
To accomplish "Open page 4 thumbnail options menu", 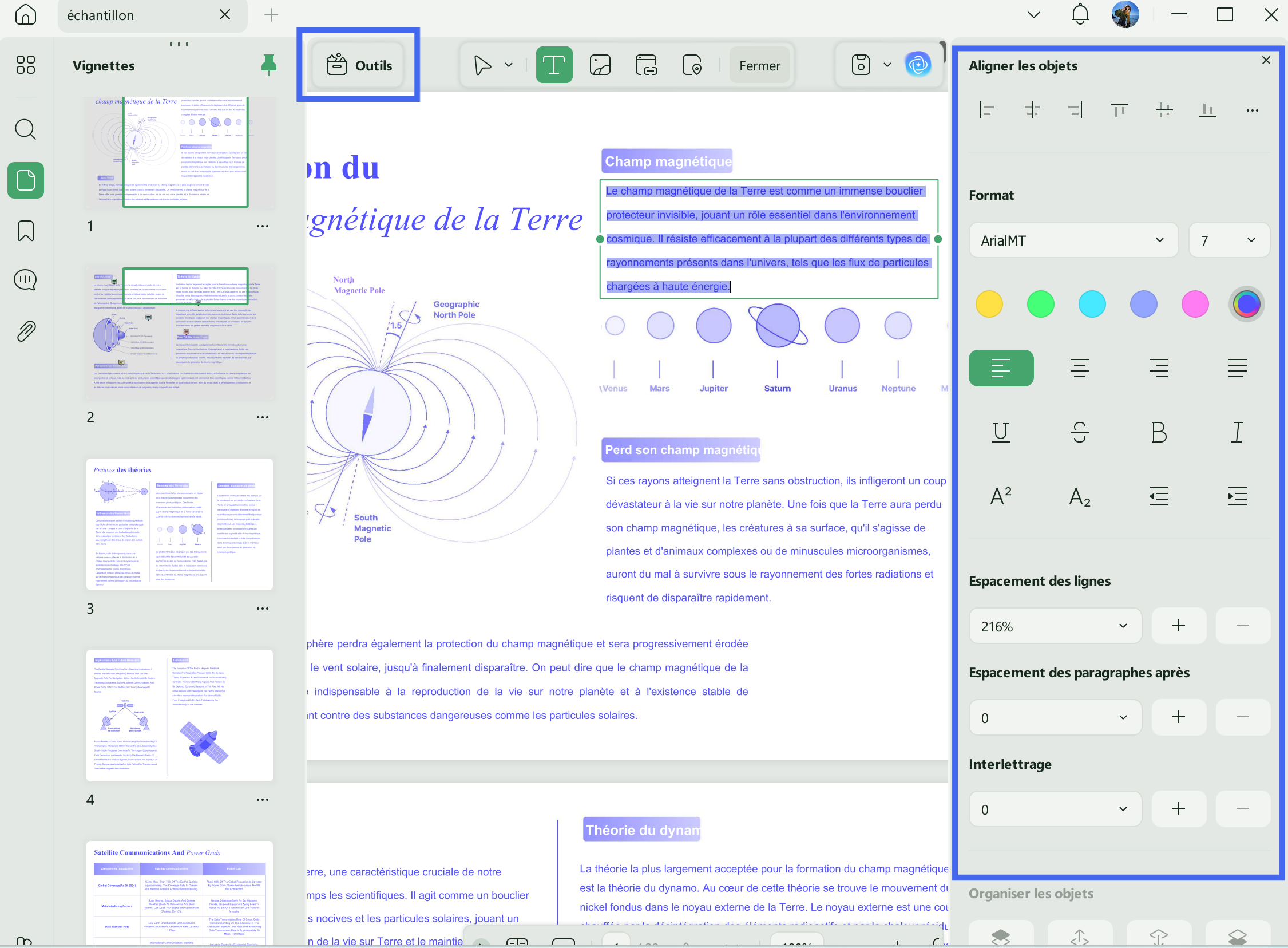I will 263,799.
